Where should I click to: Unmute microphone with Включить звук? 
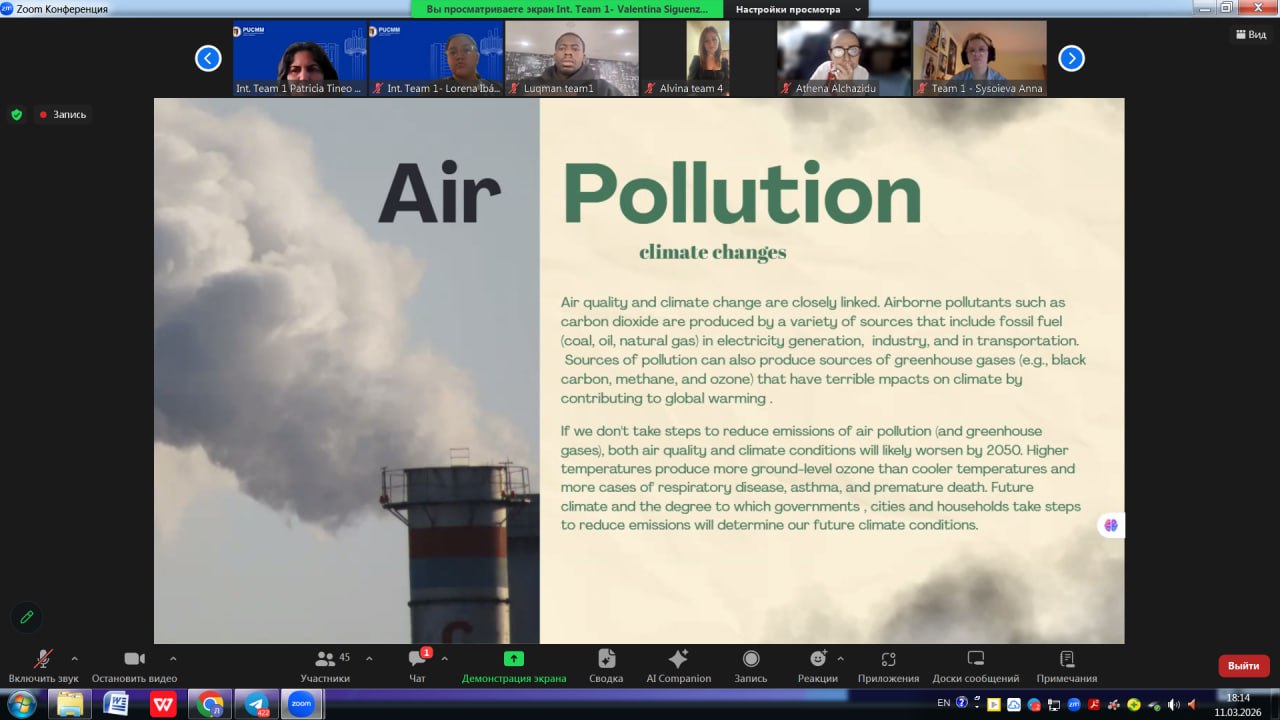point(43,666)
